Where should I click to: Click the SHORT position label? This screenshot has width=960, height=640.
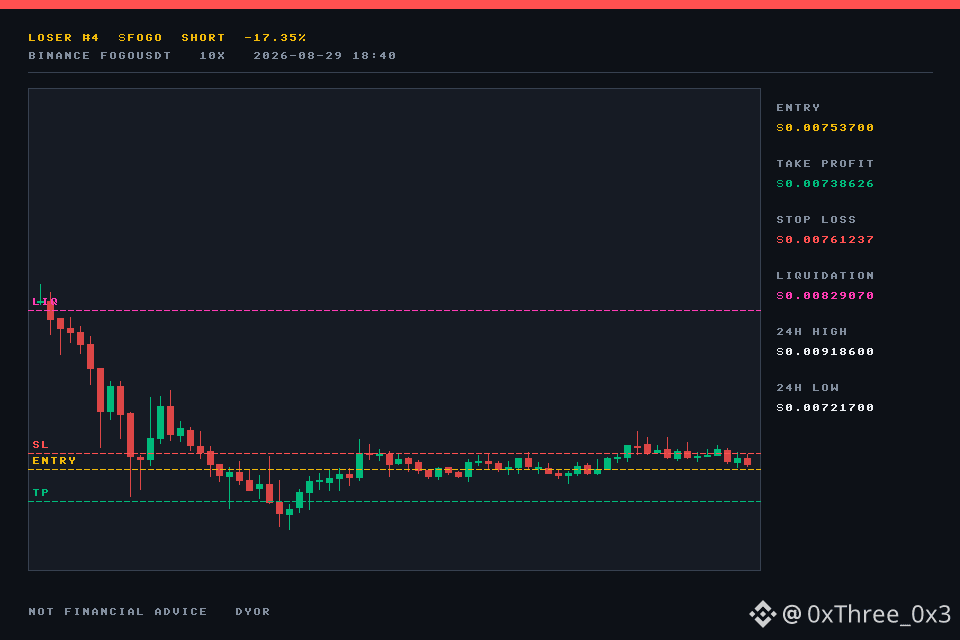(x=203, y=38)
